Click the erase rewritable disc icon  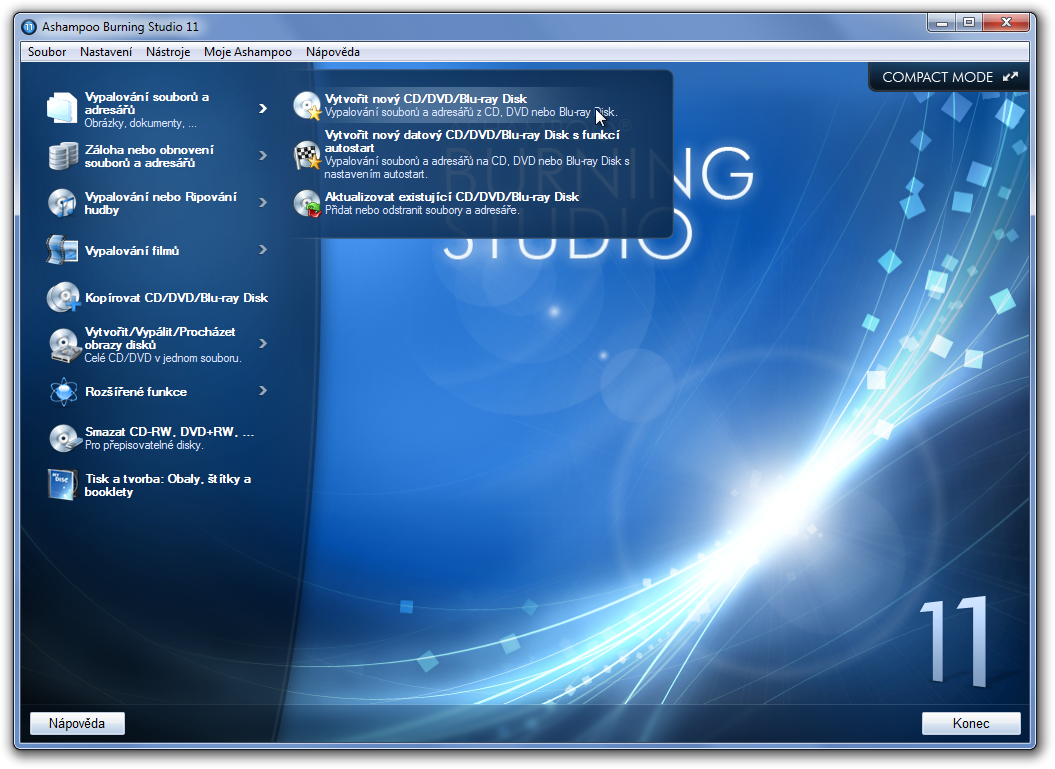(x=65, y=438)
